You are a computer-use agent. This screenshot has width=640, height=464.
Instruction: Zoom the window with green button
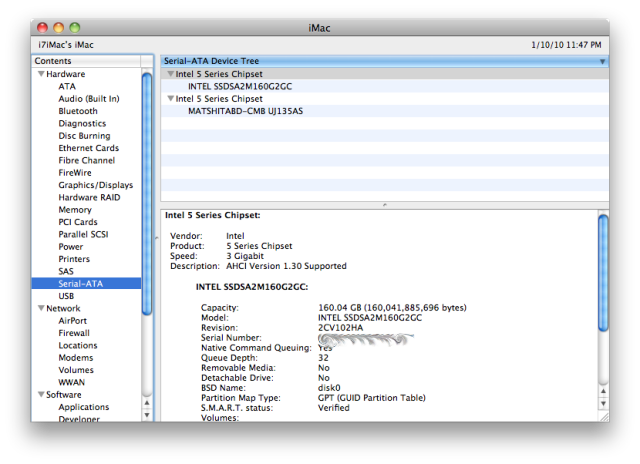(75, 28)
